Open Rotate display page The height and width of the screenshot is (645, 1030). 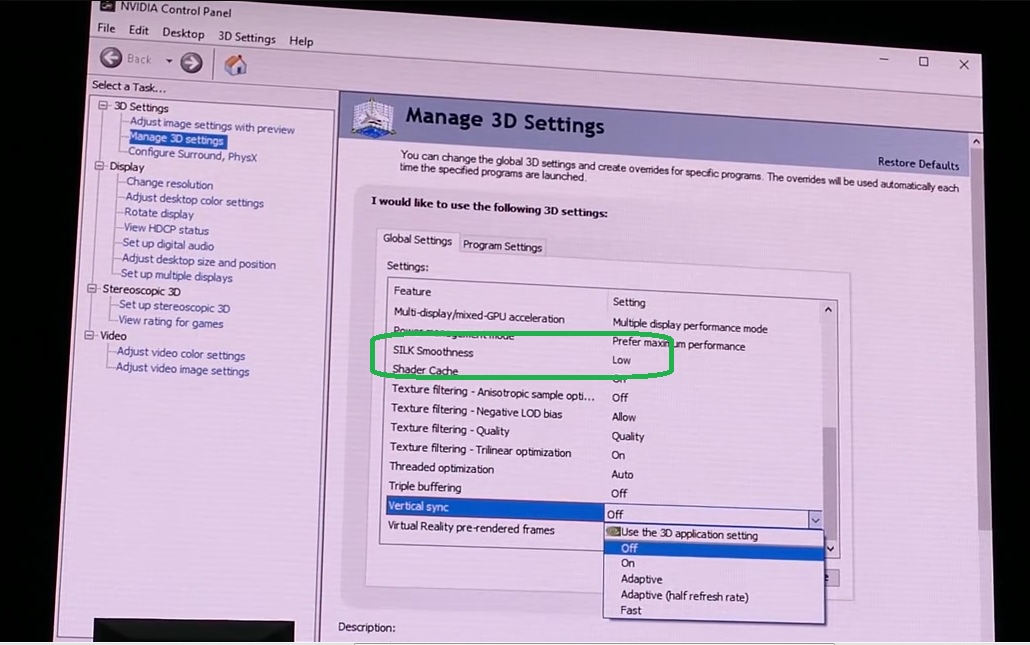click(159, 213)
